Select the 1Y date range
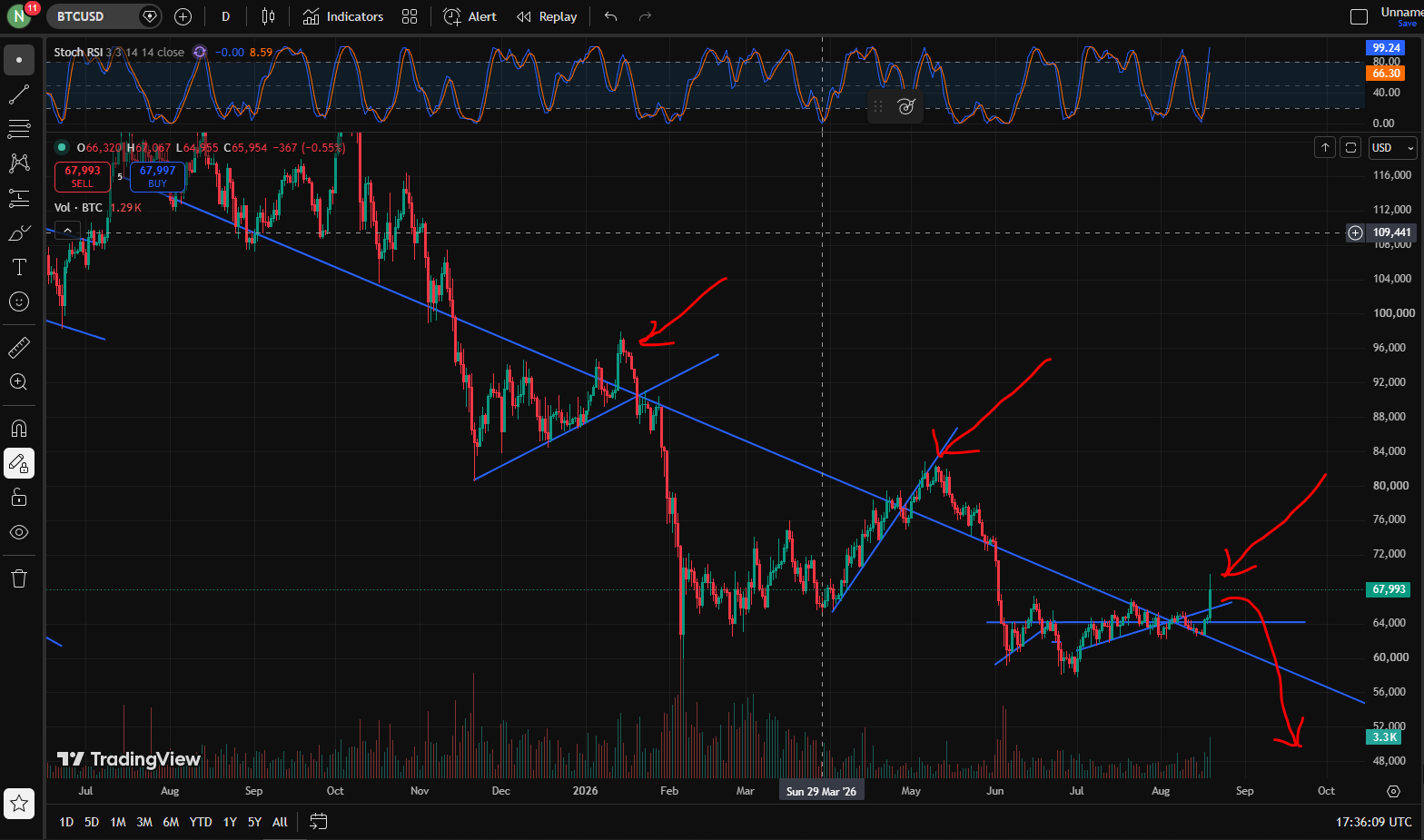Viewport: 1424px width, 840px height. 230,822
